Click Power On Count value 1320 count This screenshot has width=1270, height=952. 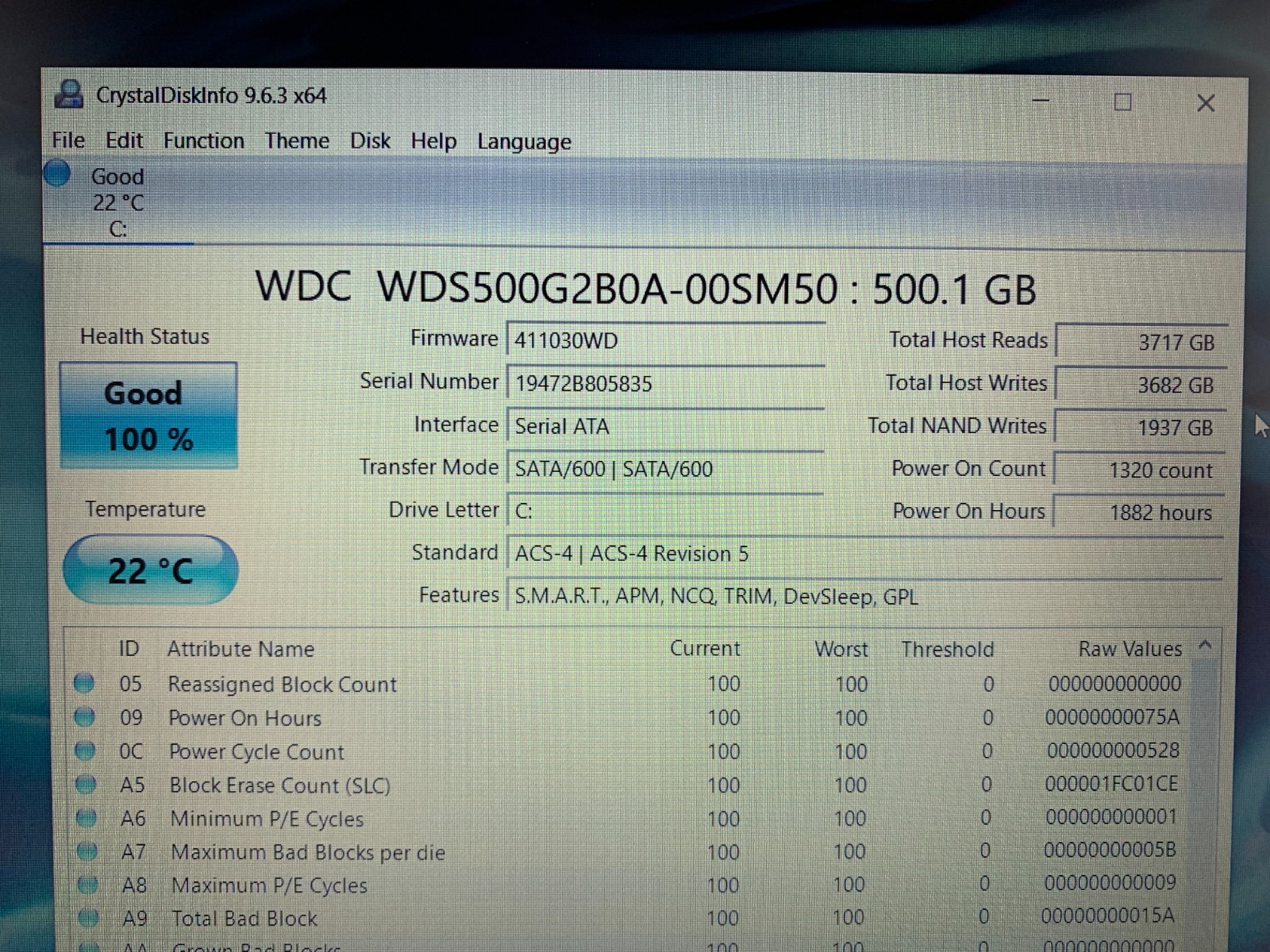click(x=1138, y=470)
